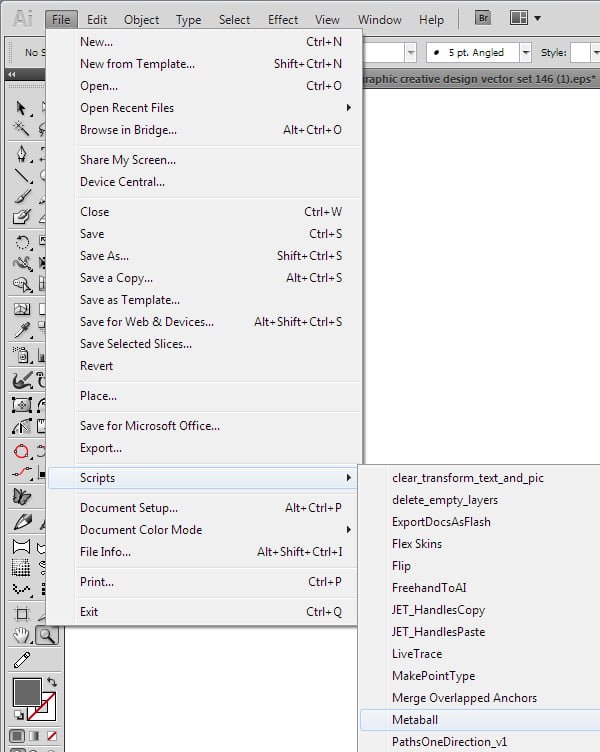This screenshot has height=752, width=600.
Task: Select the Hand tool
Action: pyautogui.click(x=22, y=636)
